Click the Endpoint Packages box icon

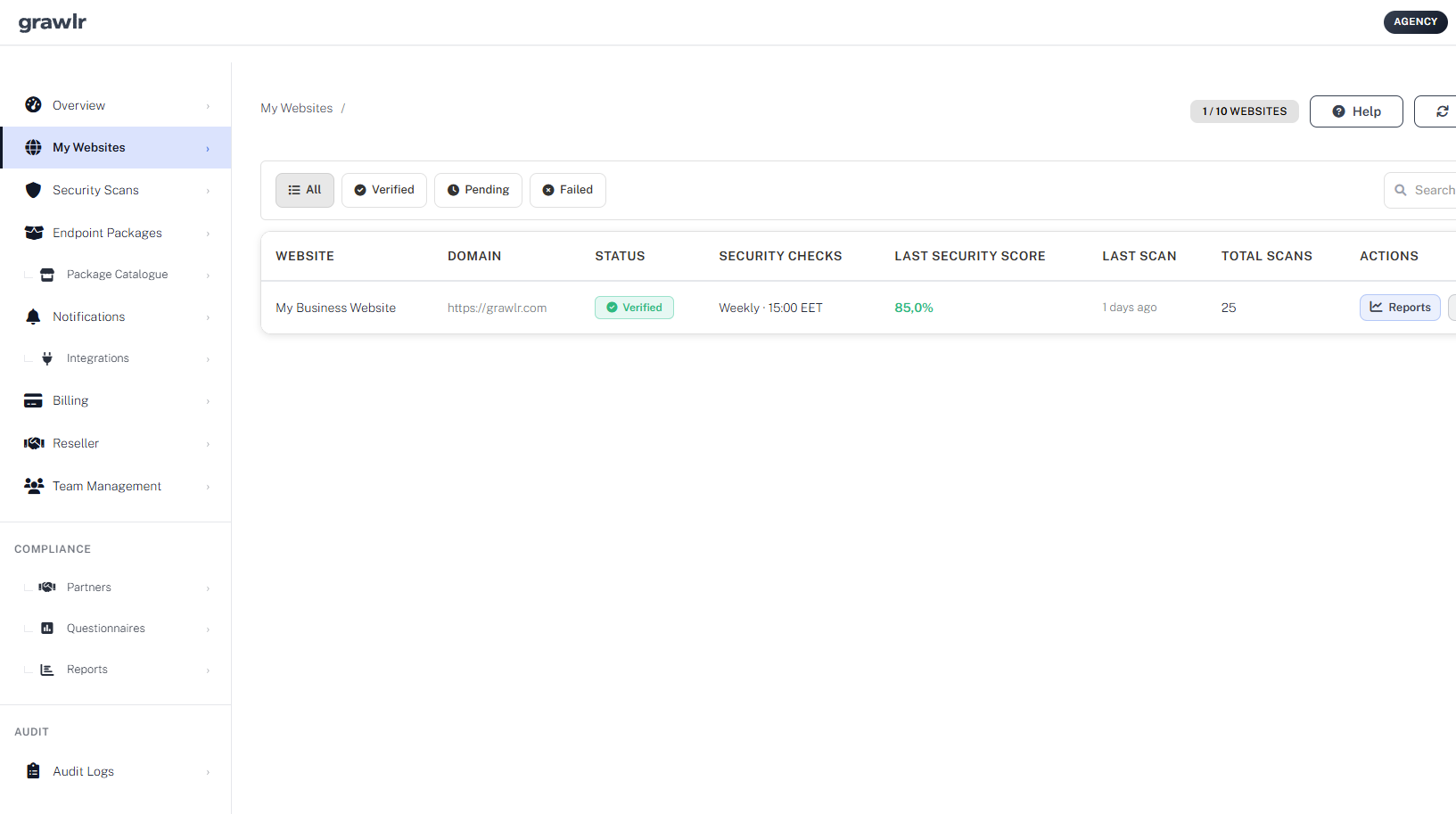point(34,233)
